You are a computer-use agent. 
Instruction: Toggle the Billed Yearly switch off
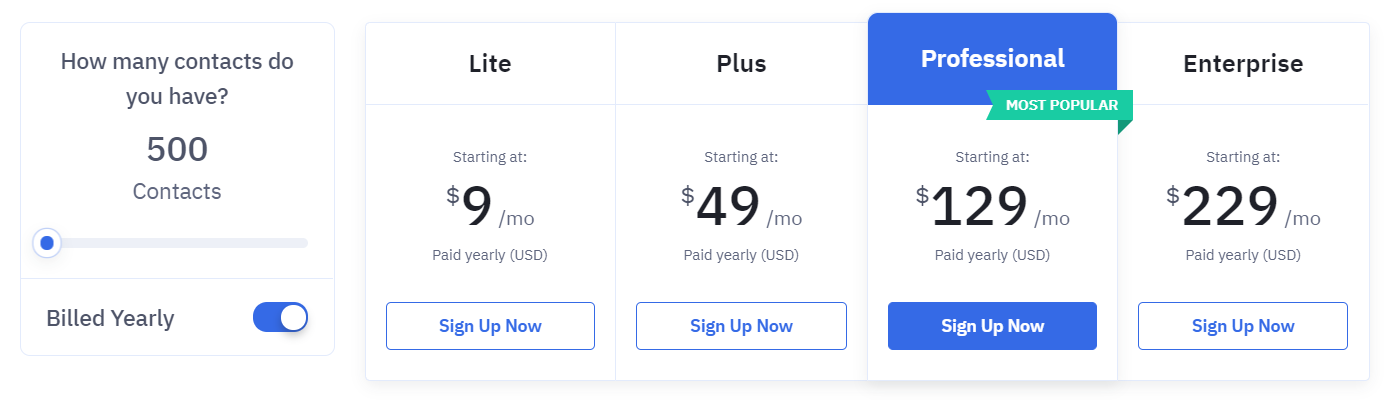click(x=280, y=318)
